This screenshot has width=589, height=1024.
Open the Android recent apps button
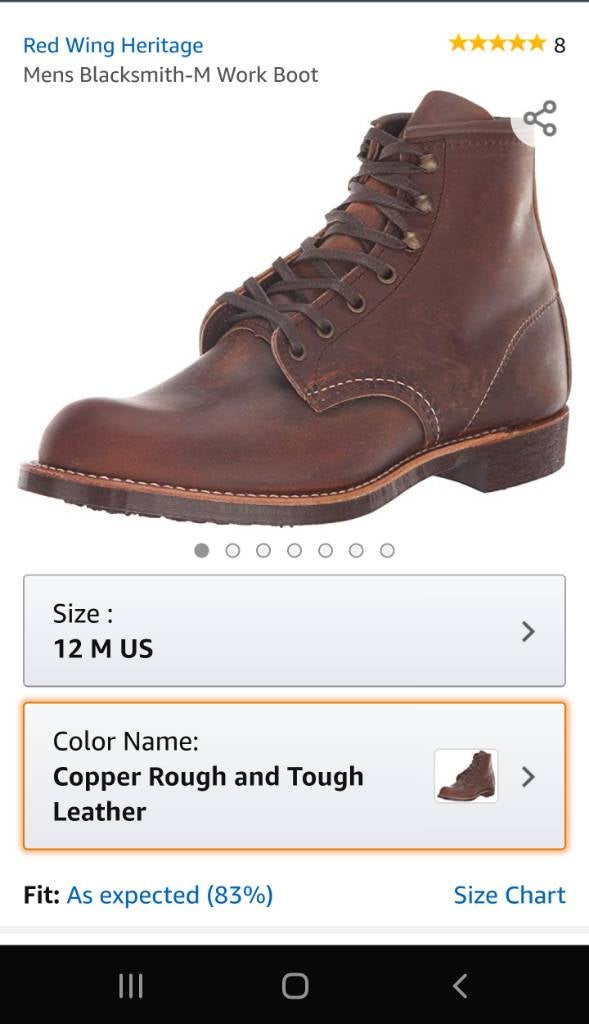[129, 985]
